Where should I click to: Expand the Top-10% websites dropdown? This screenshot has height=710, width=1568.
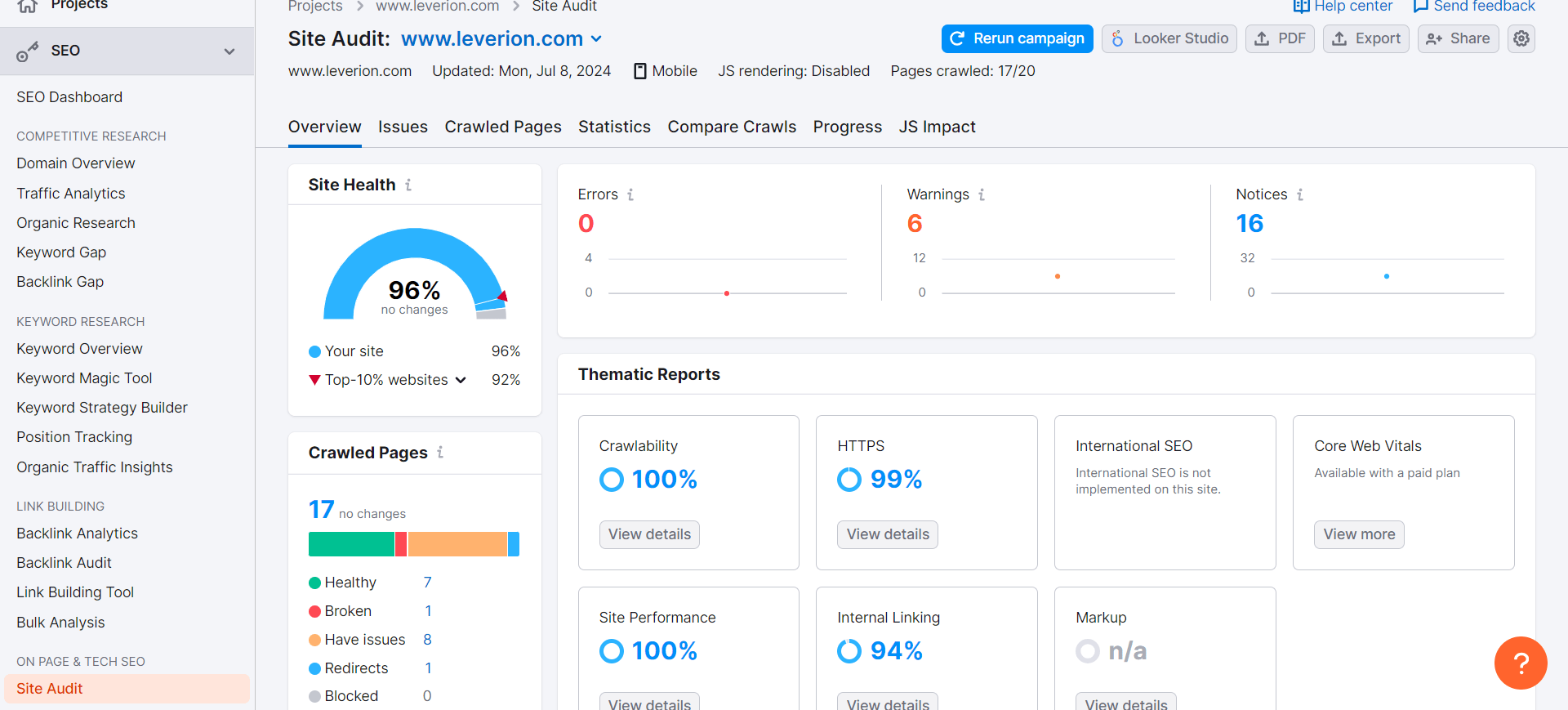click(461, 380)
